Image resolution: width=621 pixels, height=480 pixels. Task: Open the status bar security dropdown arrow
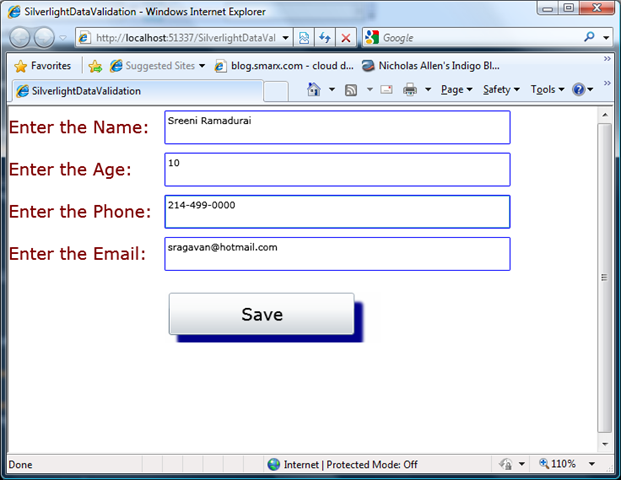522,464
